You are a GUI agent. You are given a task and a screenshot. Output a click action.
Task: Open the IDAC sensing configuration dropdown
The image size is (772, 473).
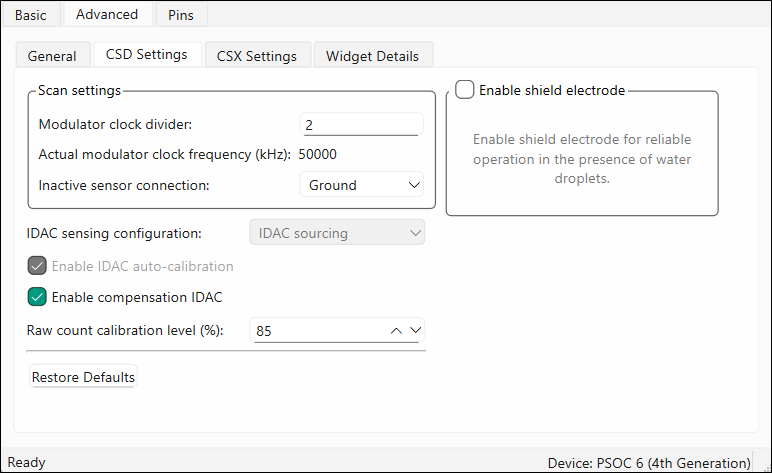point(337,234)
